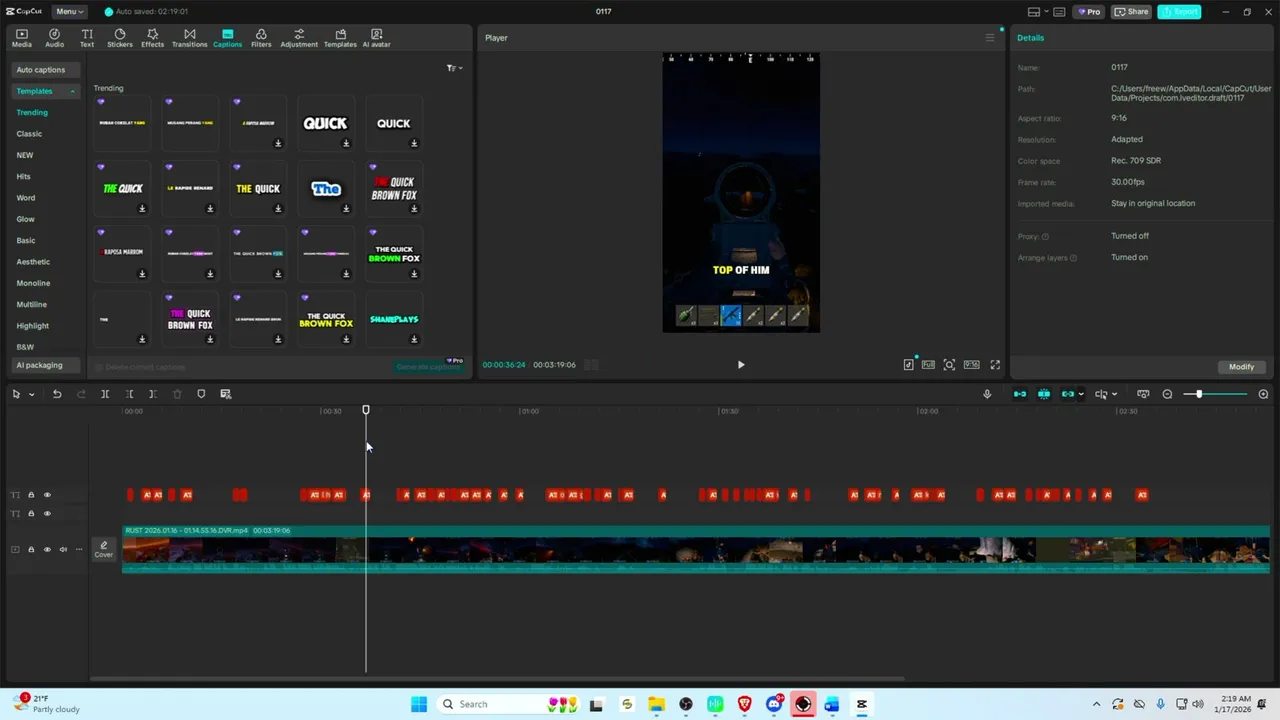
Task: Open the Player panel hamburger menu
Action: click(990, 38)
